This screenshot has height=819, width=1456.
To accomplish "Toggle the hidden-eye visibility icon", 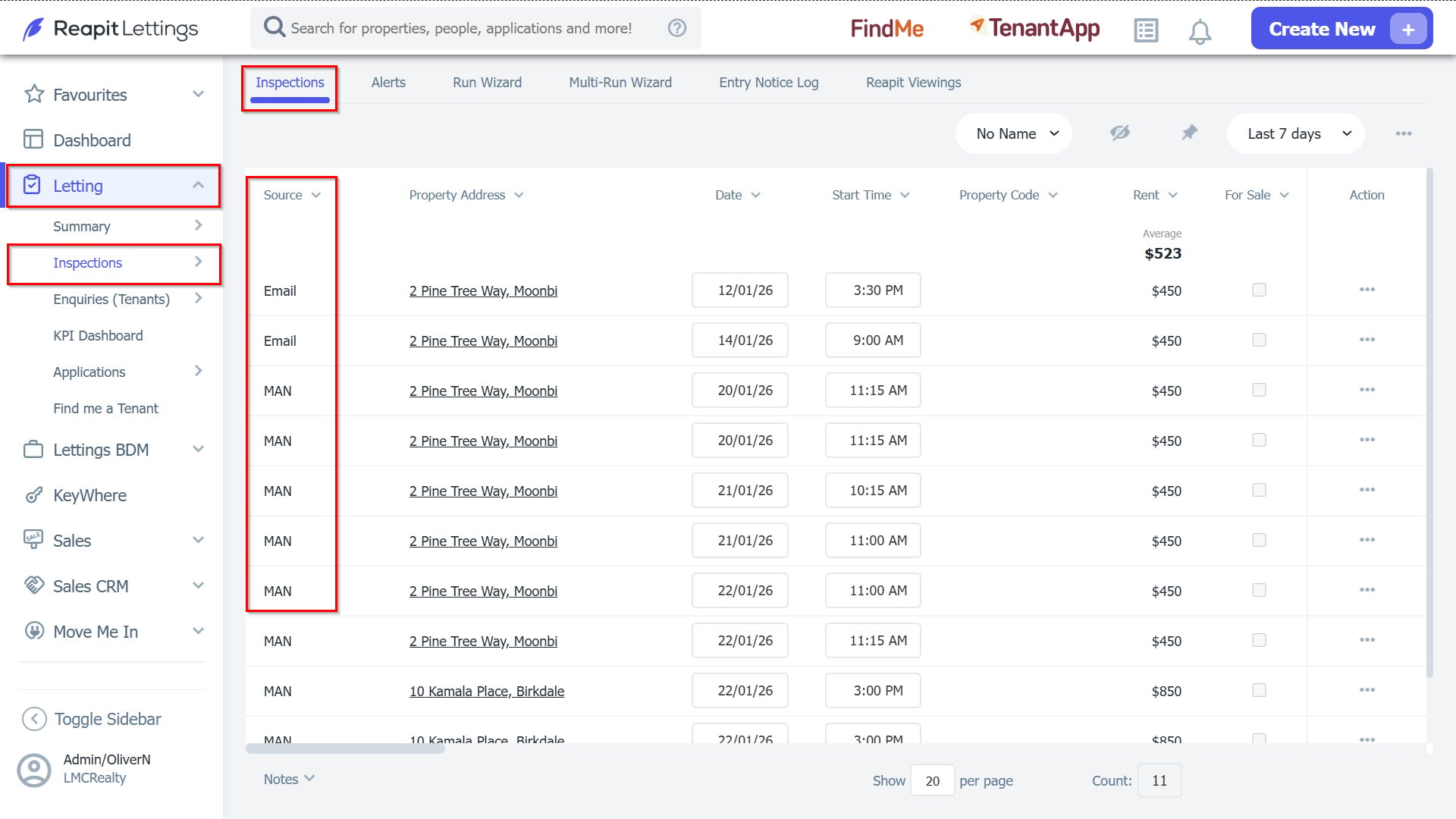I will pos(1120,133).
